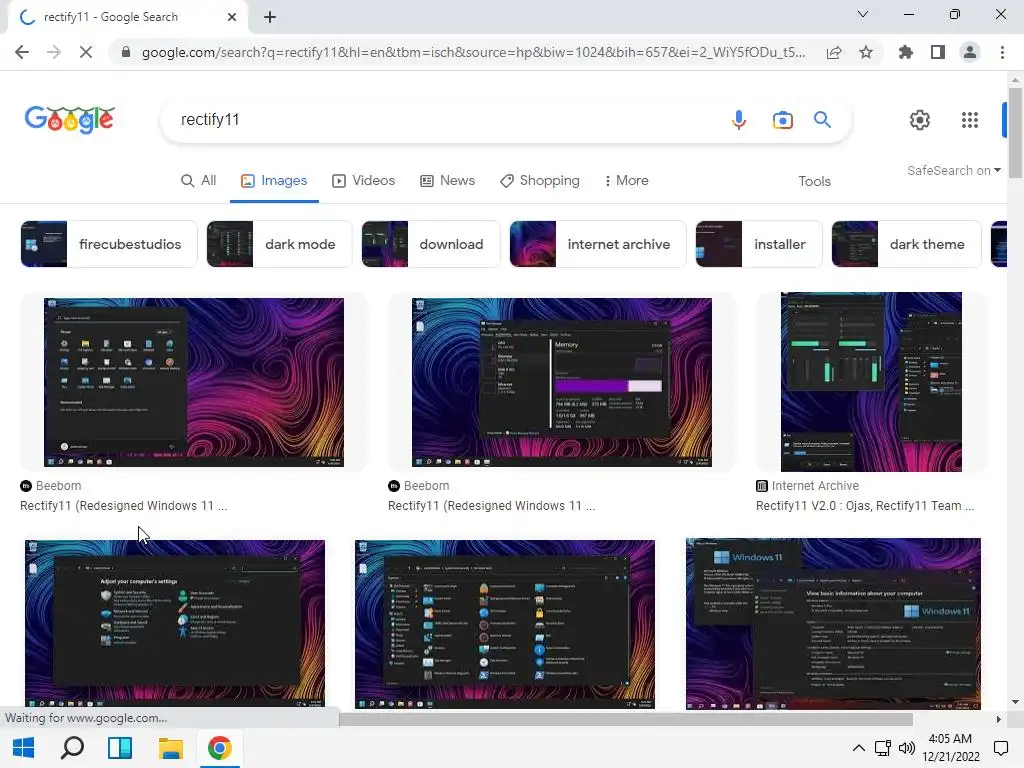The width and height of the screenshot is (1024, 768).
Task: Open Widgets from the taskbar
Action: [x=120, y=748]
